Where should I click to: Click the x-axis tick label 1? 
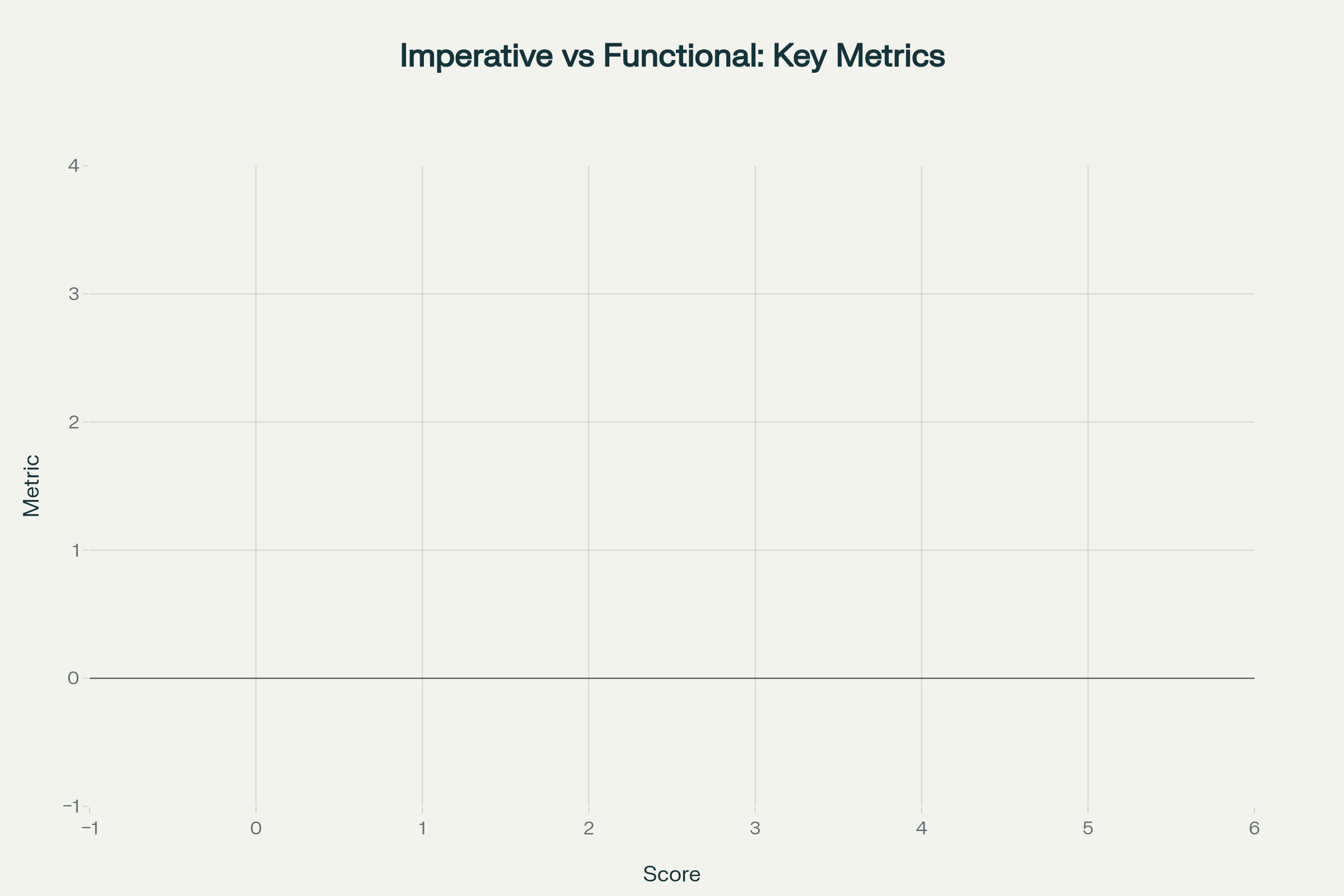422,829
